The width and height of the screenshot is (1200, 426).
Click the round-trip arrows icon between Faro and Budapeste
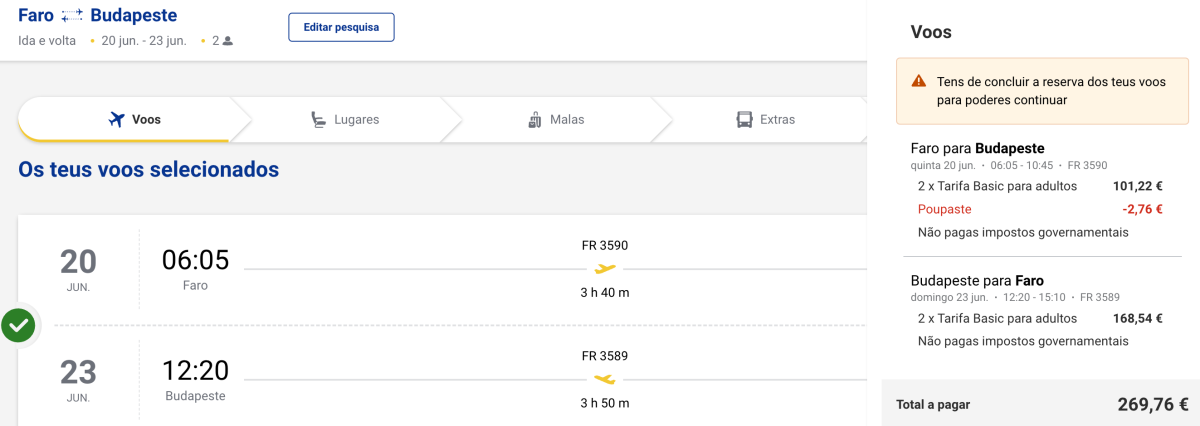[x=72, y=16]
